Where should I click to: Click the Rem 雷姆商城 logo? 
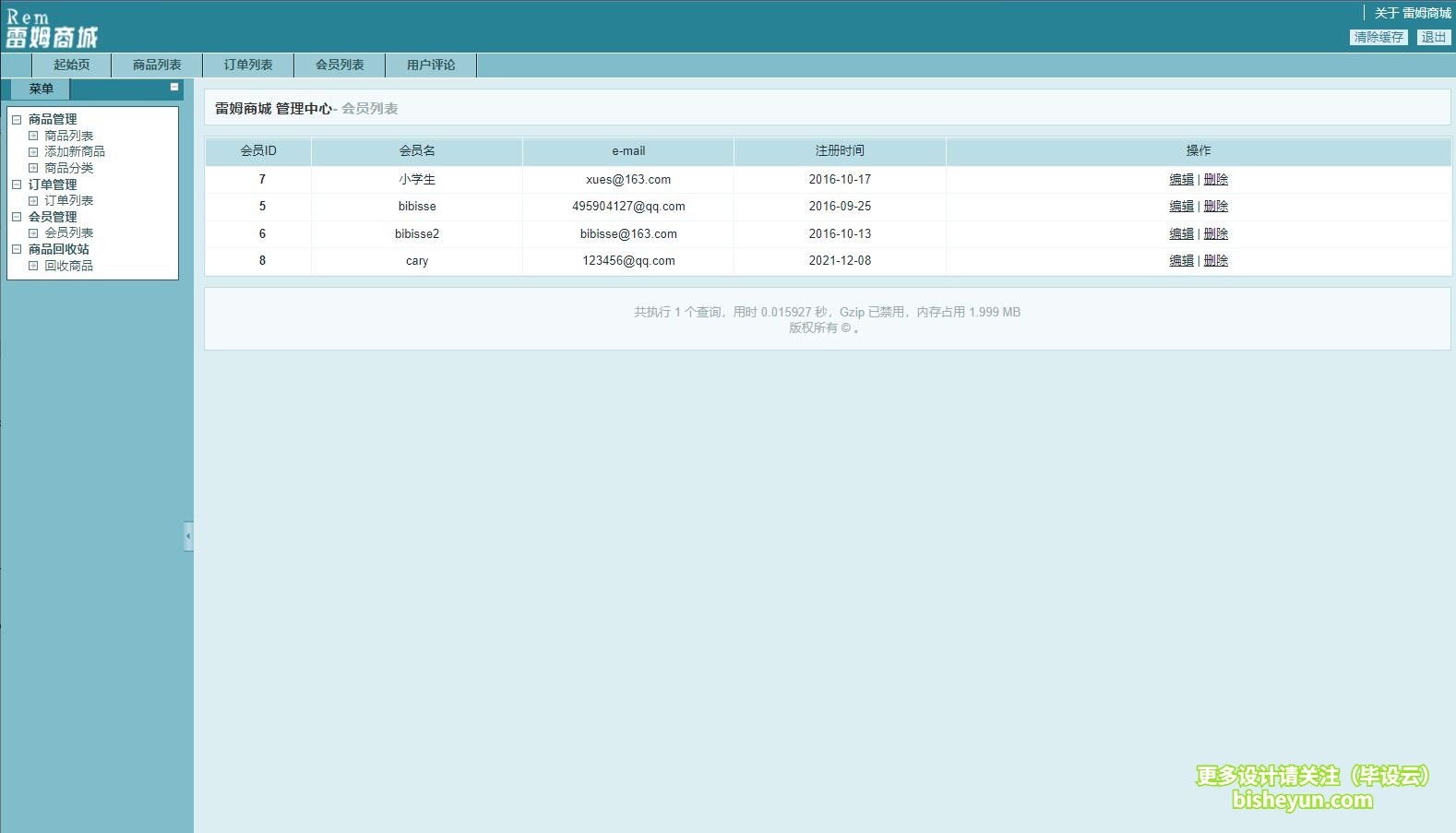52,29
